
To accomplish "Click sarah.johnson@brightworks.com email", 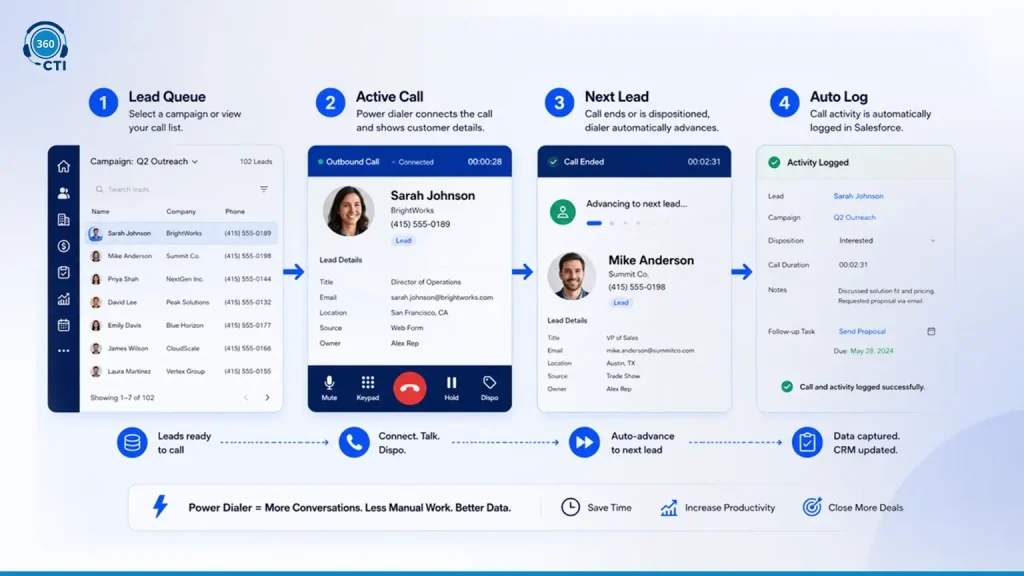I will (442, 297).
